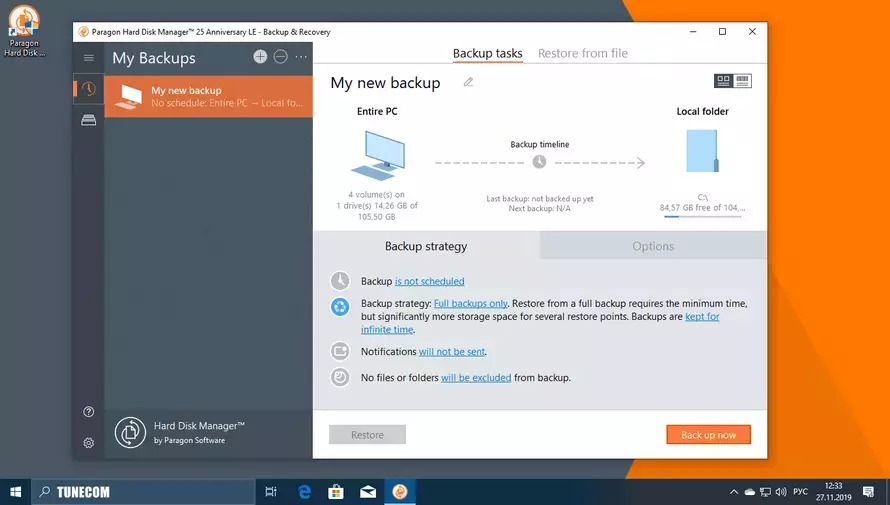The width and height of the screenshot is (890, 505).
Task: Open Mail app from taskbar
Action: (368, 491)
